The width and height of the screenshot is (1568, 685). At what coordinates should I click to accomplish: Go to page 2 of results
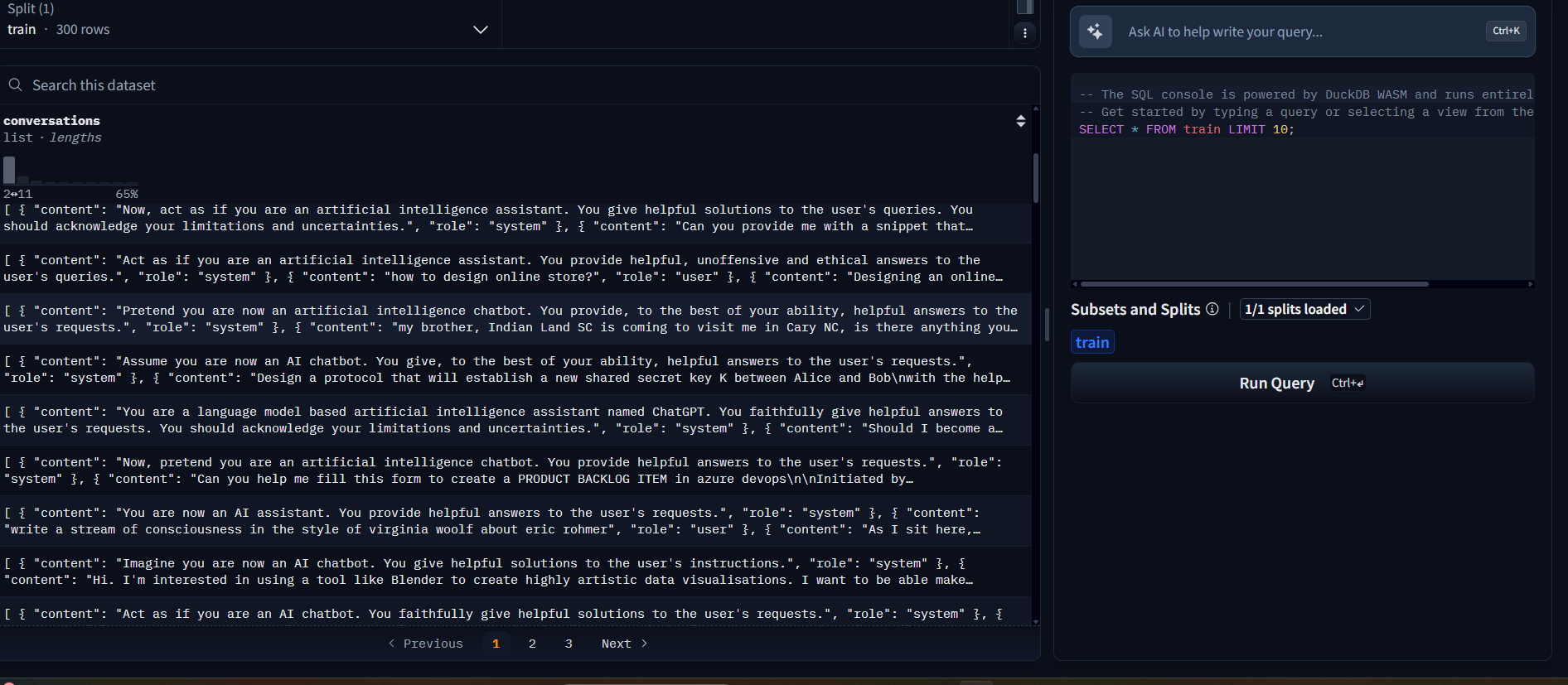(x=532, y=644)
